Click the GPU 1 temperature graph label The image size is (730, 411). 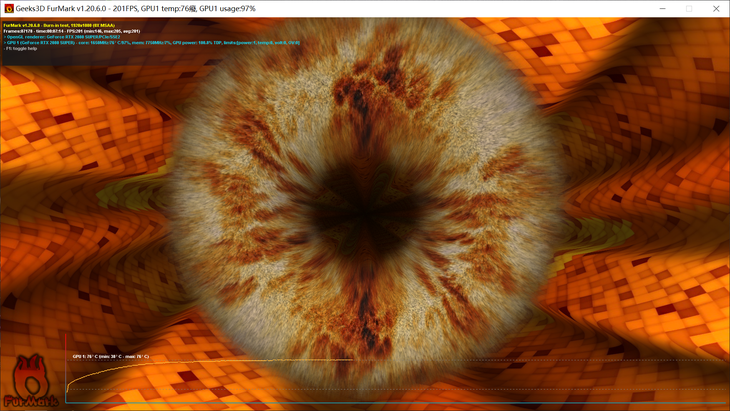(110, 356)
